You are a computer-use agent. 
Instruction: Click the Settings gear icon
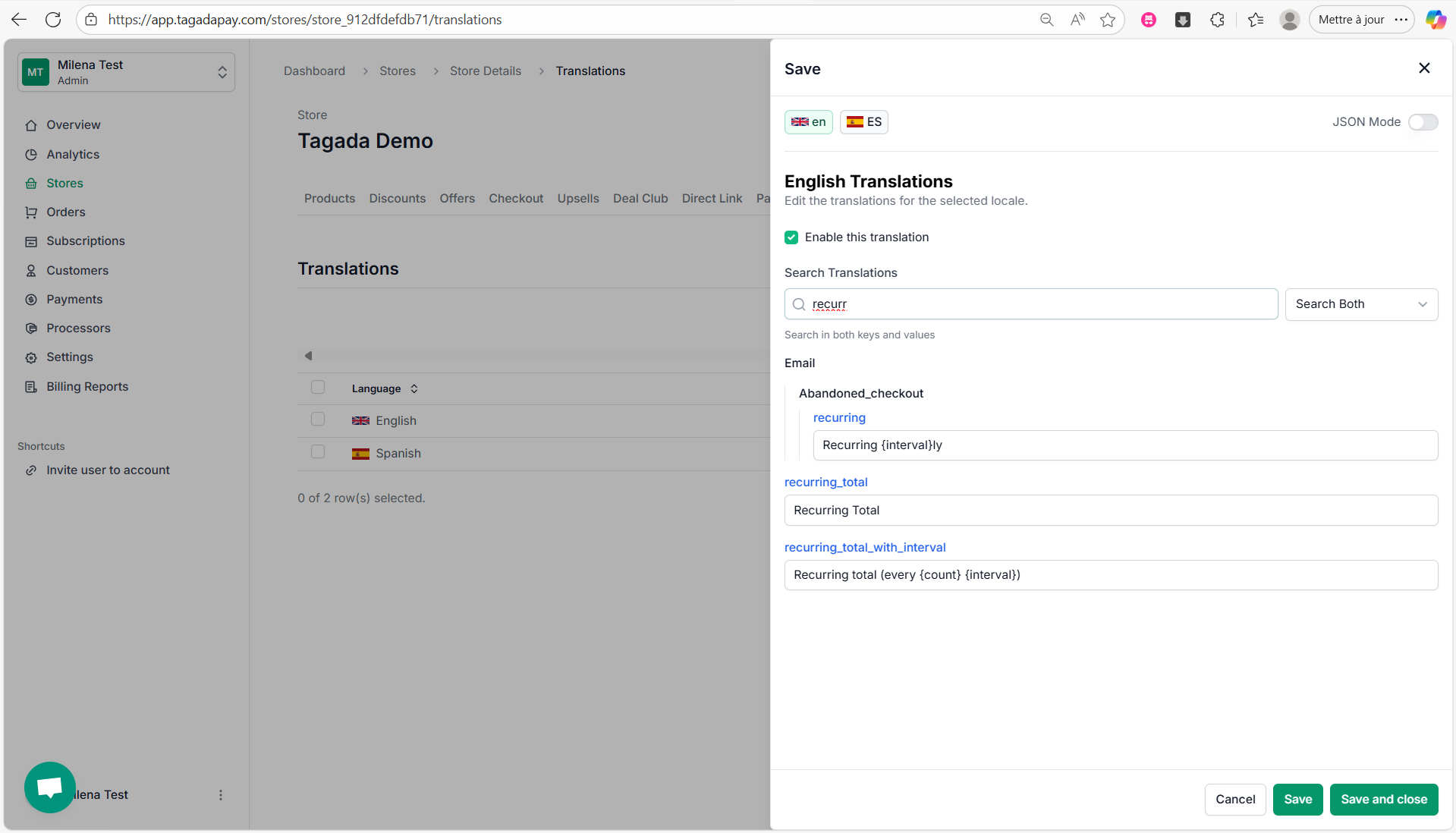click(31, 357)
